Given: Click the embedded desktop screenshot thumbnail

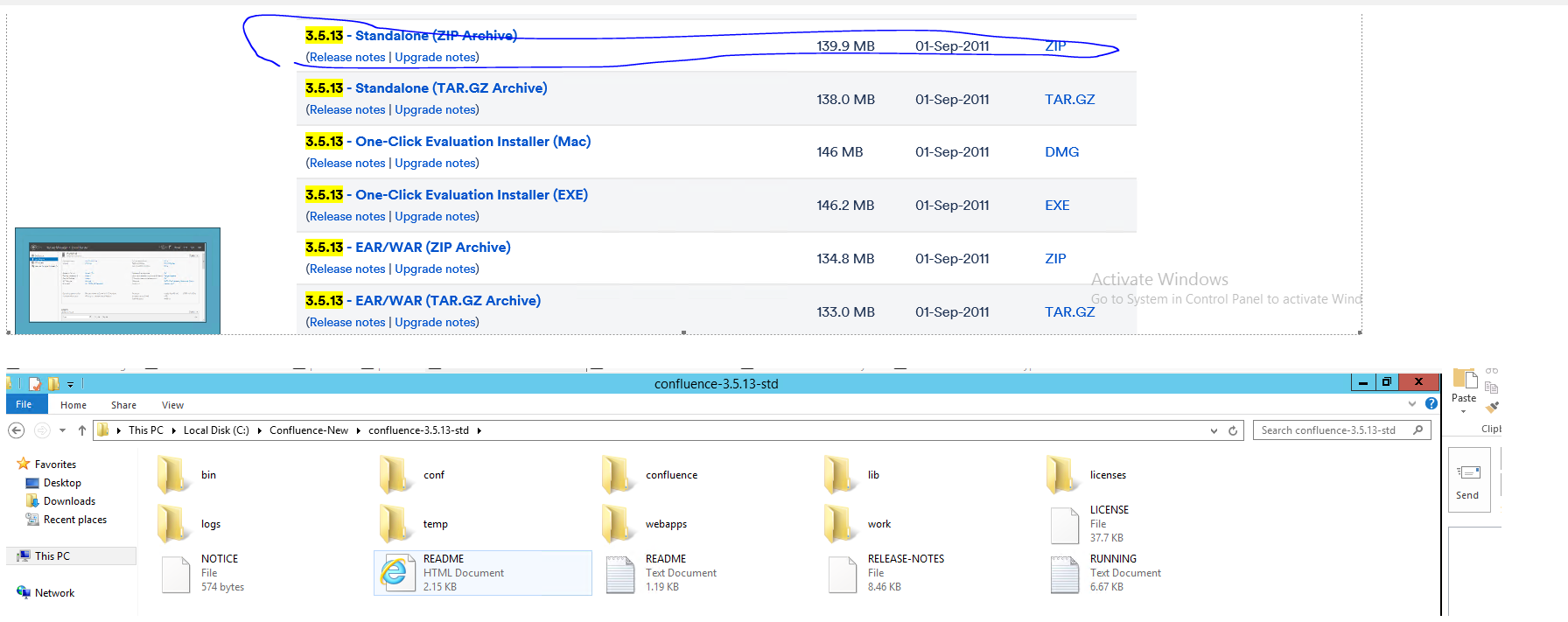Looking at the screenshot, I should coord(117,281).
